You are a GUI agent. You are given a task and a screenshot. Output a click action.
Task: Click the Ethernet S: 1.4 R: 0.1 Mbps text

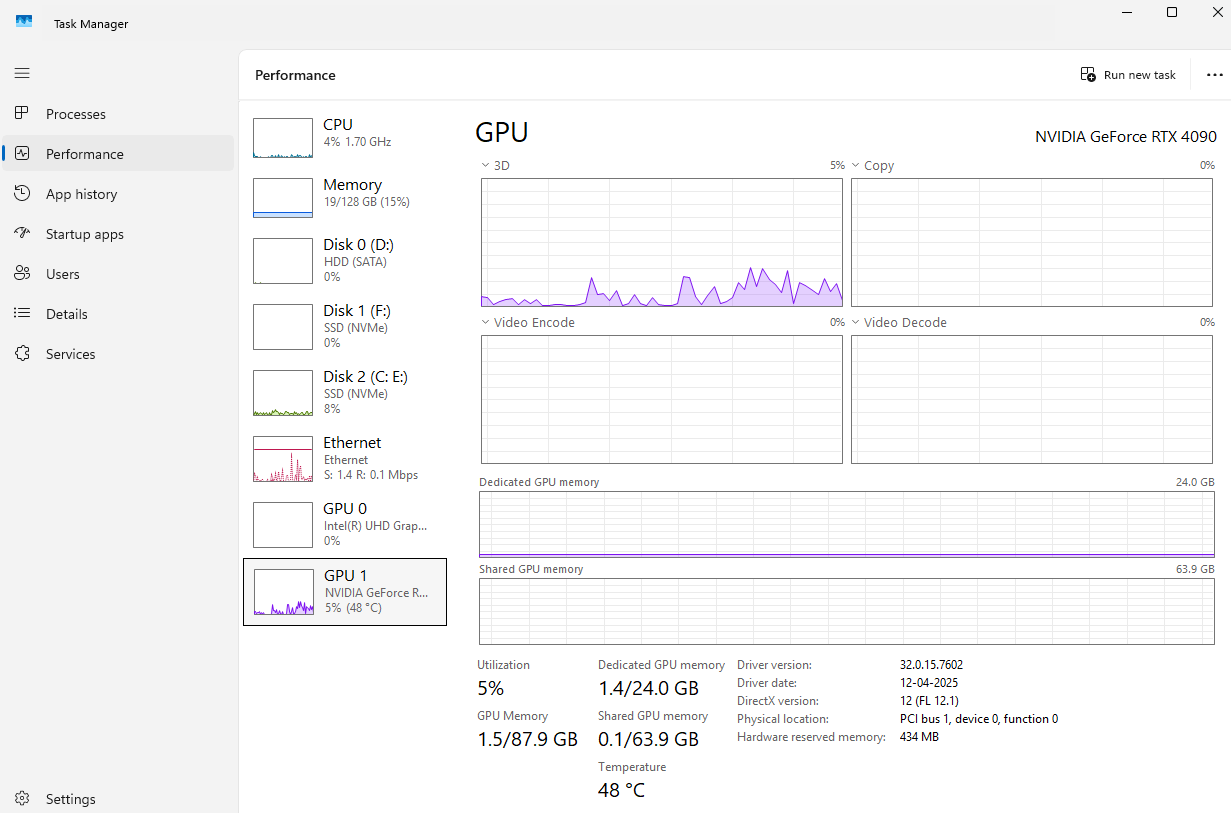pos(370,475)
